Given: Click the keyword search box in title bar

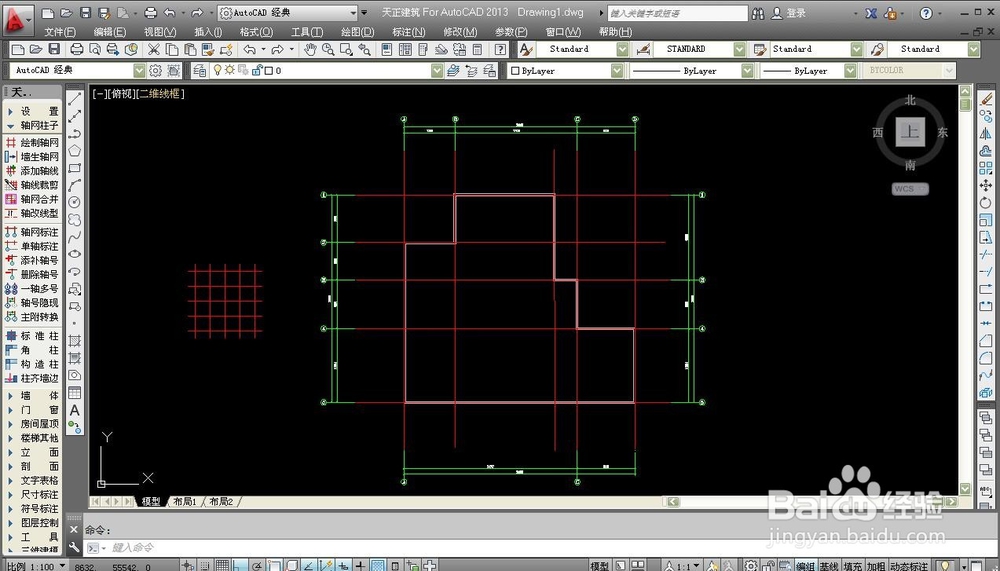Looking at the screenshot, I should pos(677,13).
